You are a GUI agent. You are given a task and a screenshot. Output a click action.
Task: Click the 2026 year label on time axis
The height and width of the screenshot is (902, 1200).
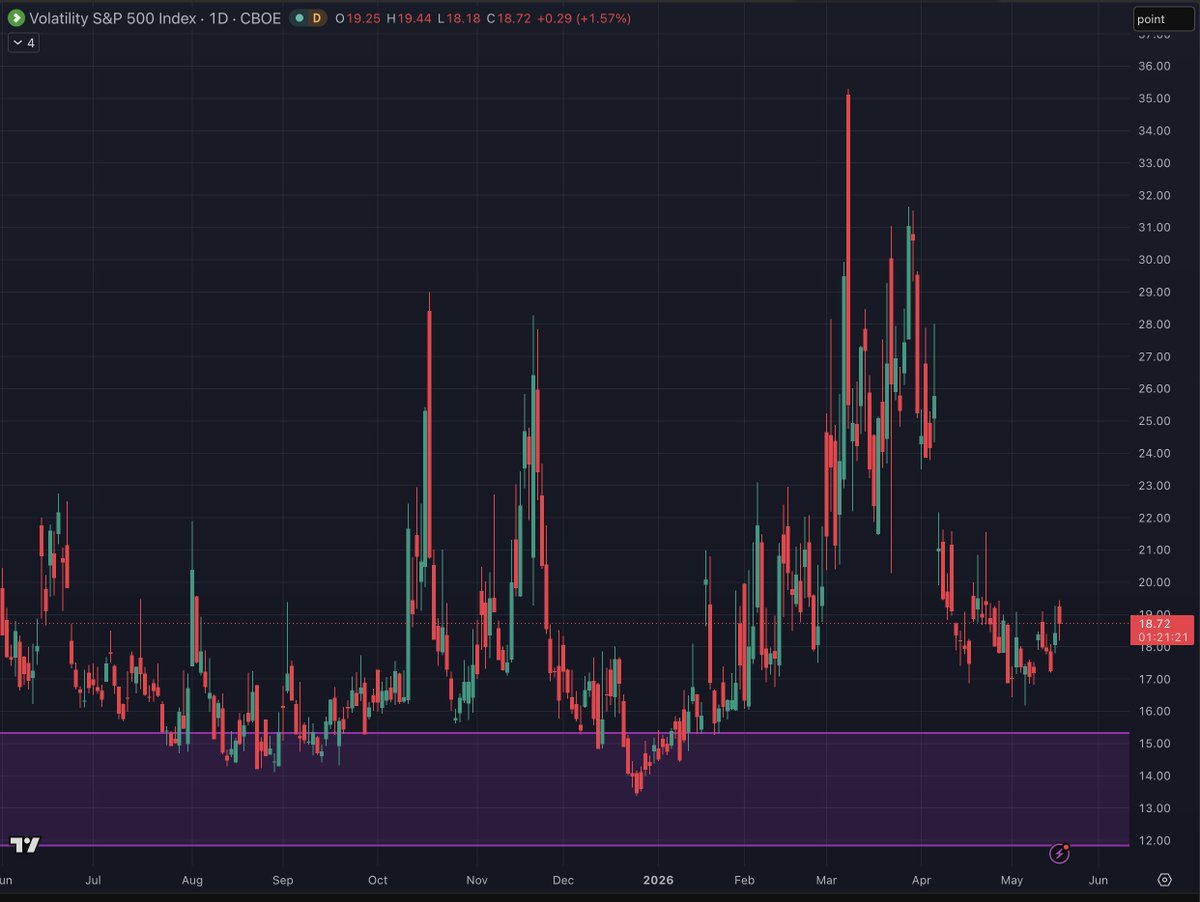click(658, 880)
